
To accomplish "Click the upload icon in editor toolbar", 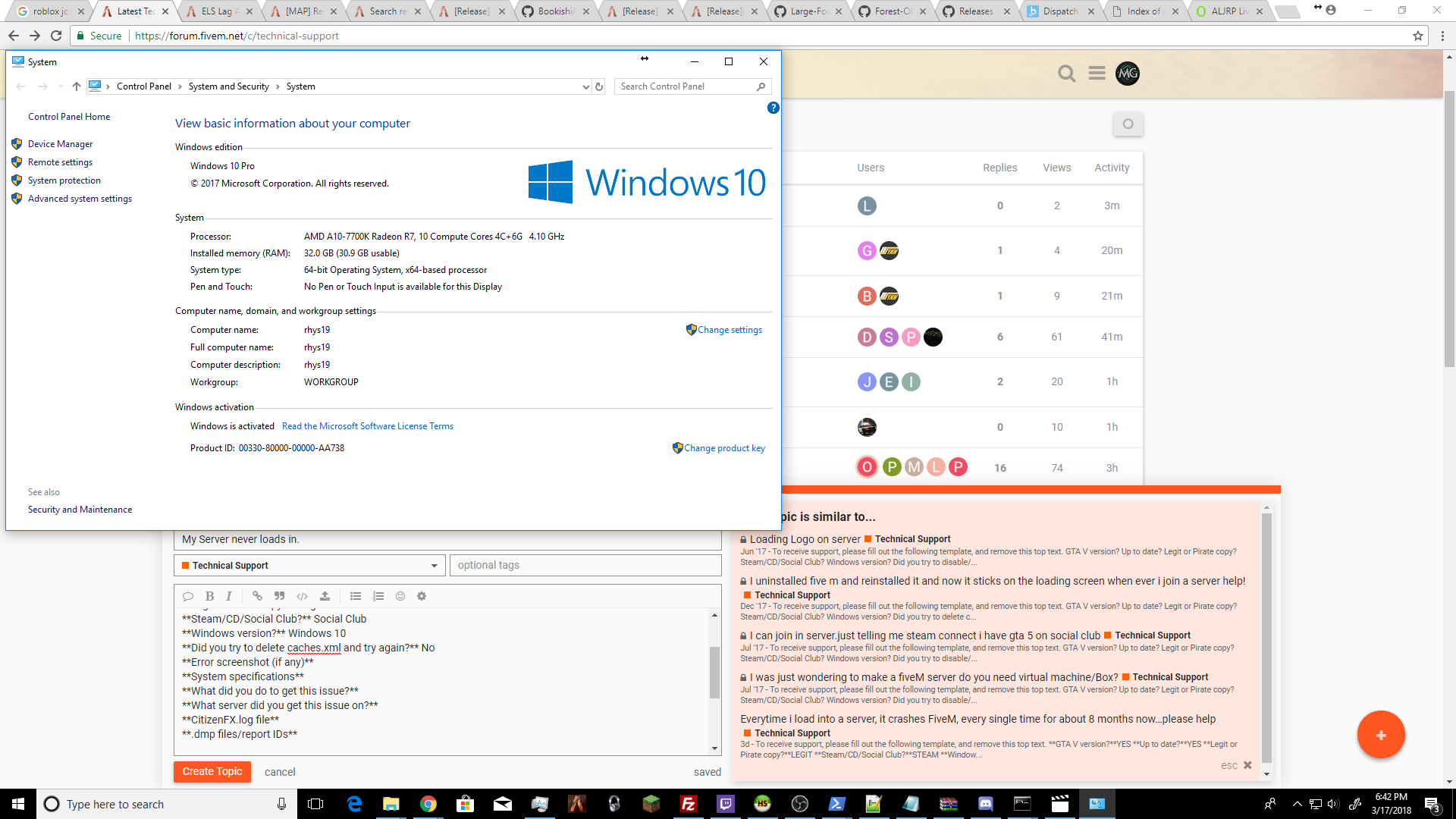I will [325, 596].
